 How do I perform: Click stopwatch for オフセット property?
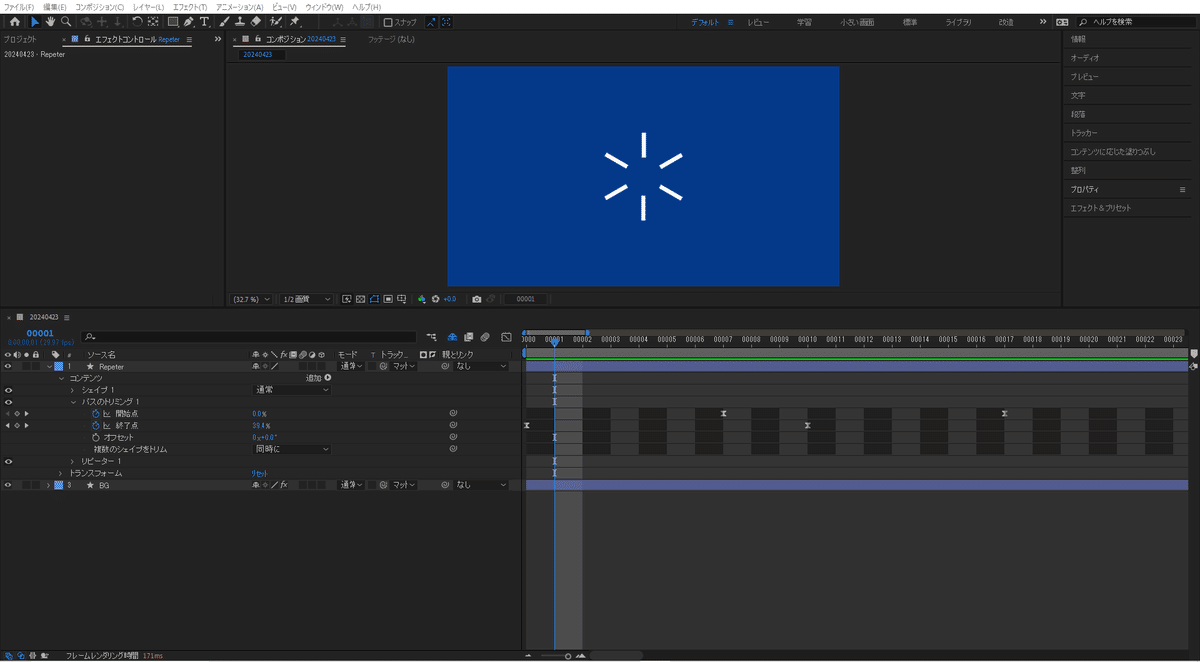(96, 437)
